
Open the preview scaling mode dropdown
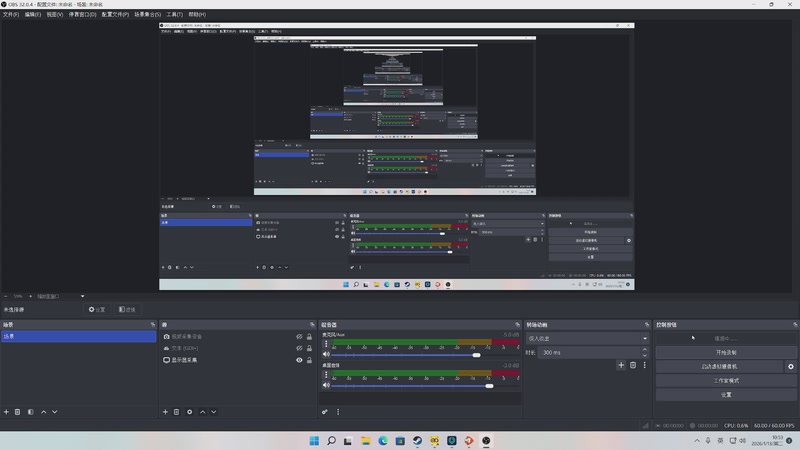click(x=60, y=296)
